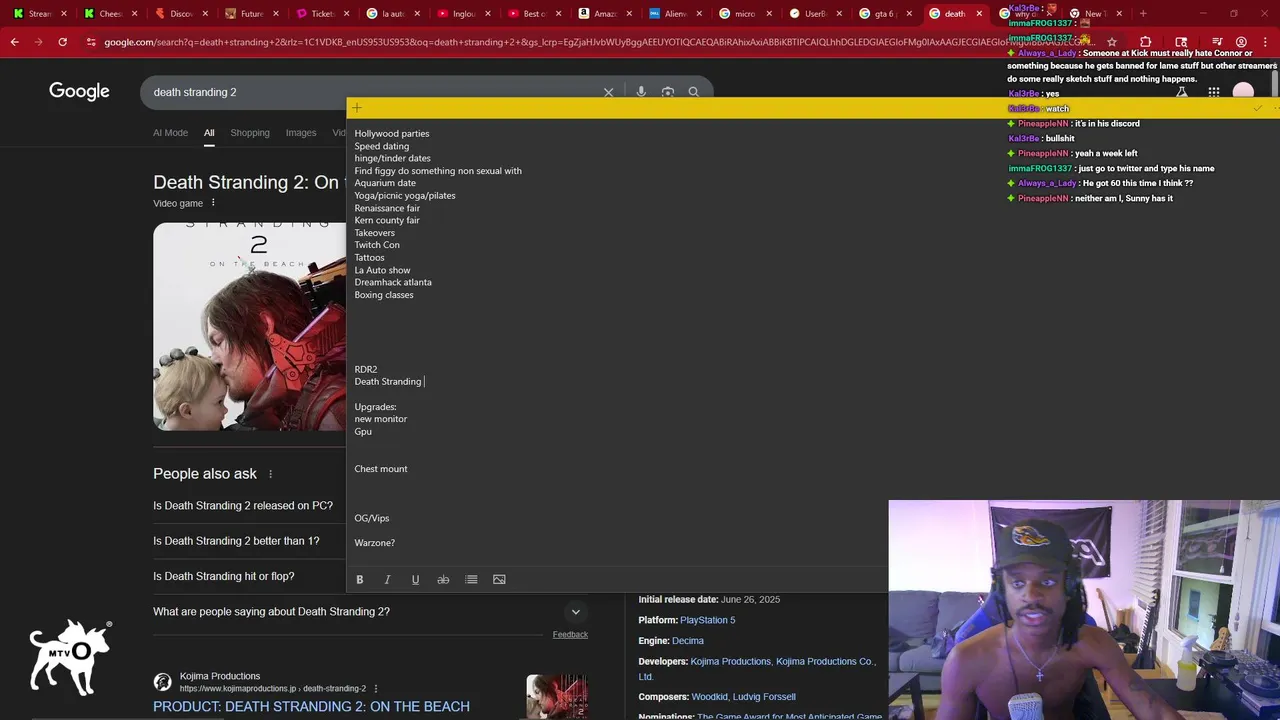The image size is (1280, 720).
Task: Open the sticky note menu with the check icon
Action: [x=1258, y=108]
